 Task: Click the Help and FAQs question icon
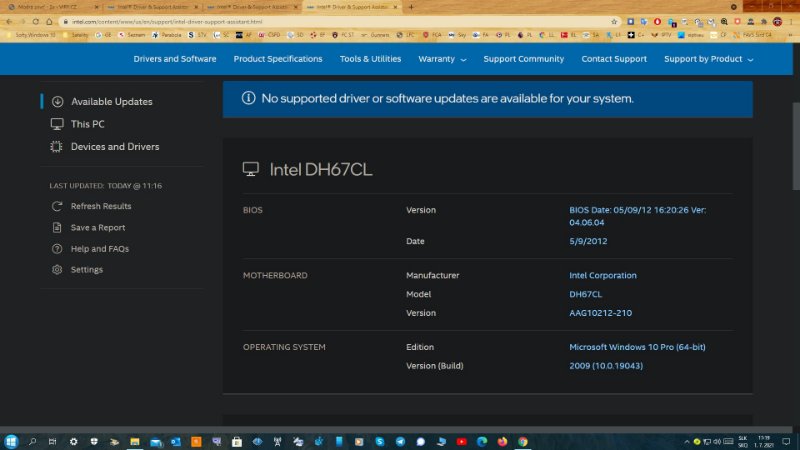[57, 249]
